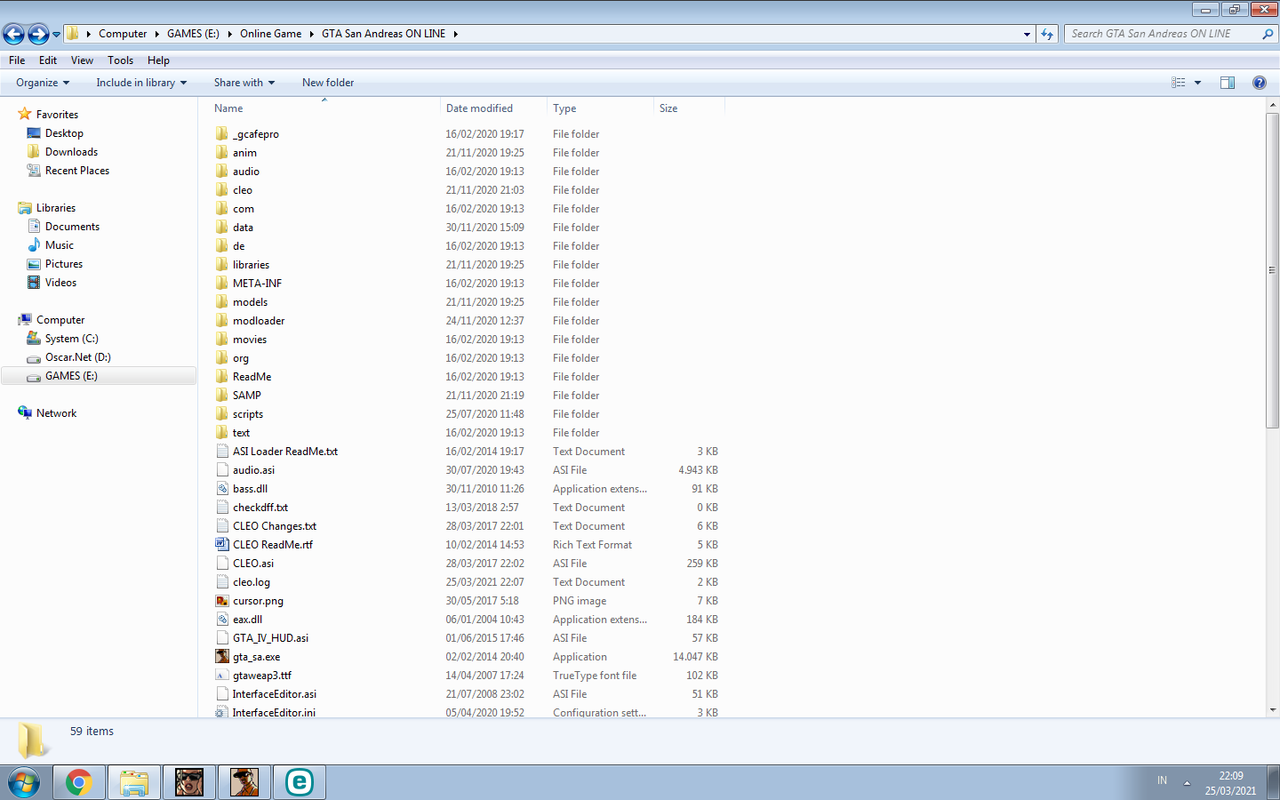Click the gtaweap3.ttf font file icon
Viewport: 1280px width, 800px height.
[x=222, y=676]
